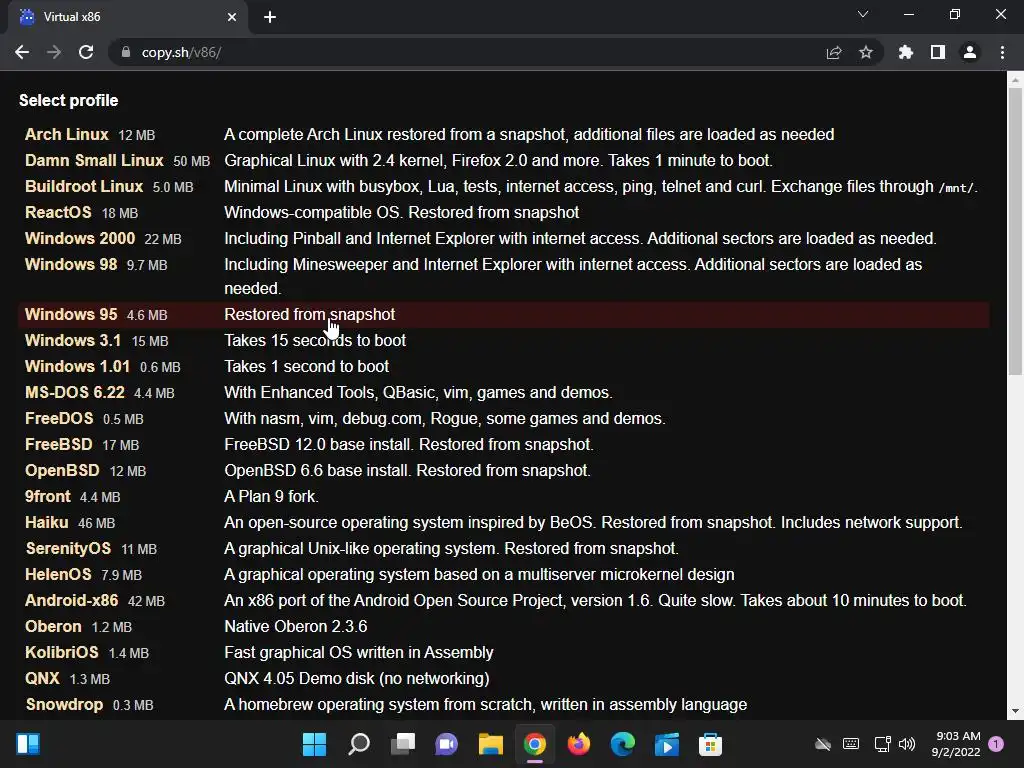Open a new tab with plus button
1024x768 pixels.
(270, 17)
